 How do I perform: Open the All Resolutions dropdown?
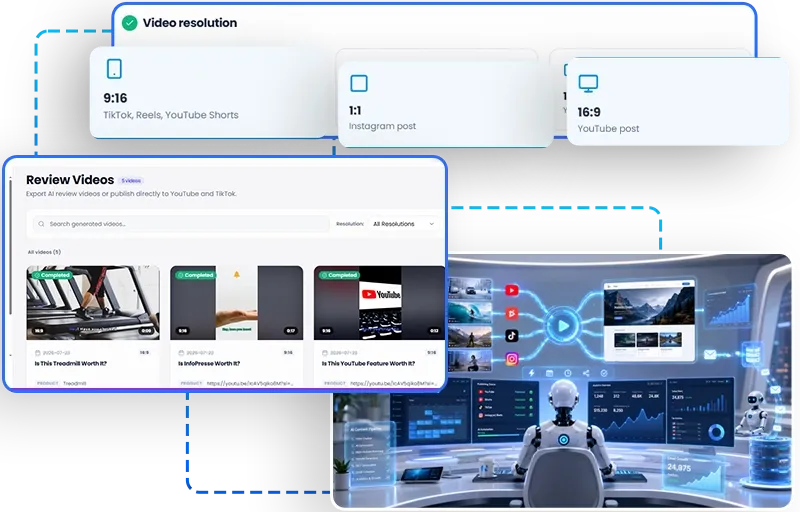click(x=404, y=224)
